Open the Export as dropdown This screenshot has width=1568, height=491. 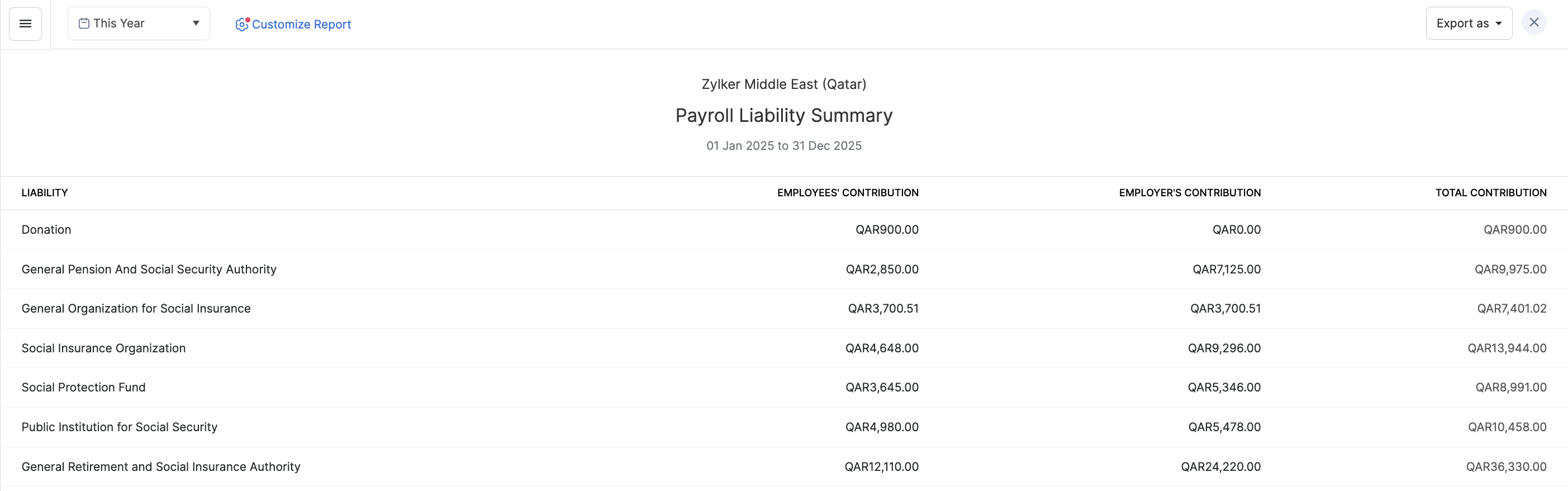click(1468, 23)
